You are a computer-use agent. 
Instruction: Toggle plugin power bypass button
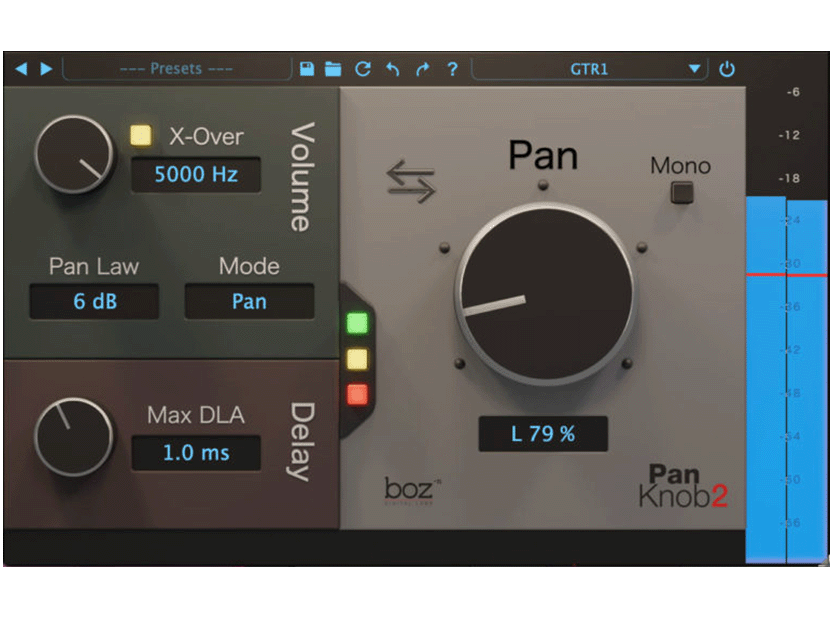coord(726,69)
